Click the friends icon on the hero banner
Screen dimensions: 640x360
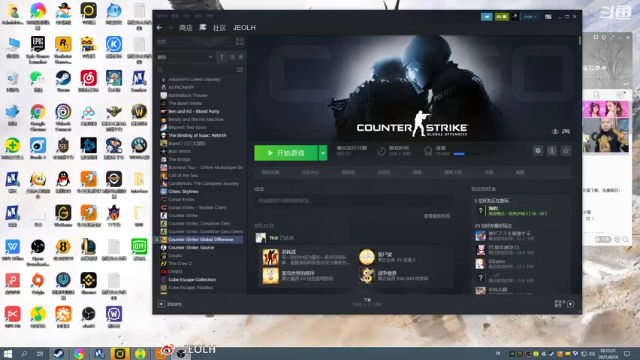pos(555,131)
